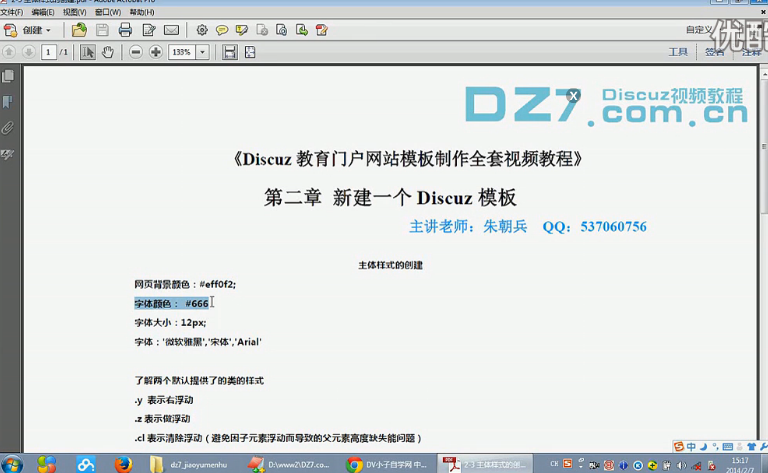Click the Open file folder icon
This screenshot has height=473, width=768.
79,30
